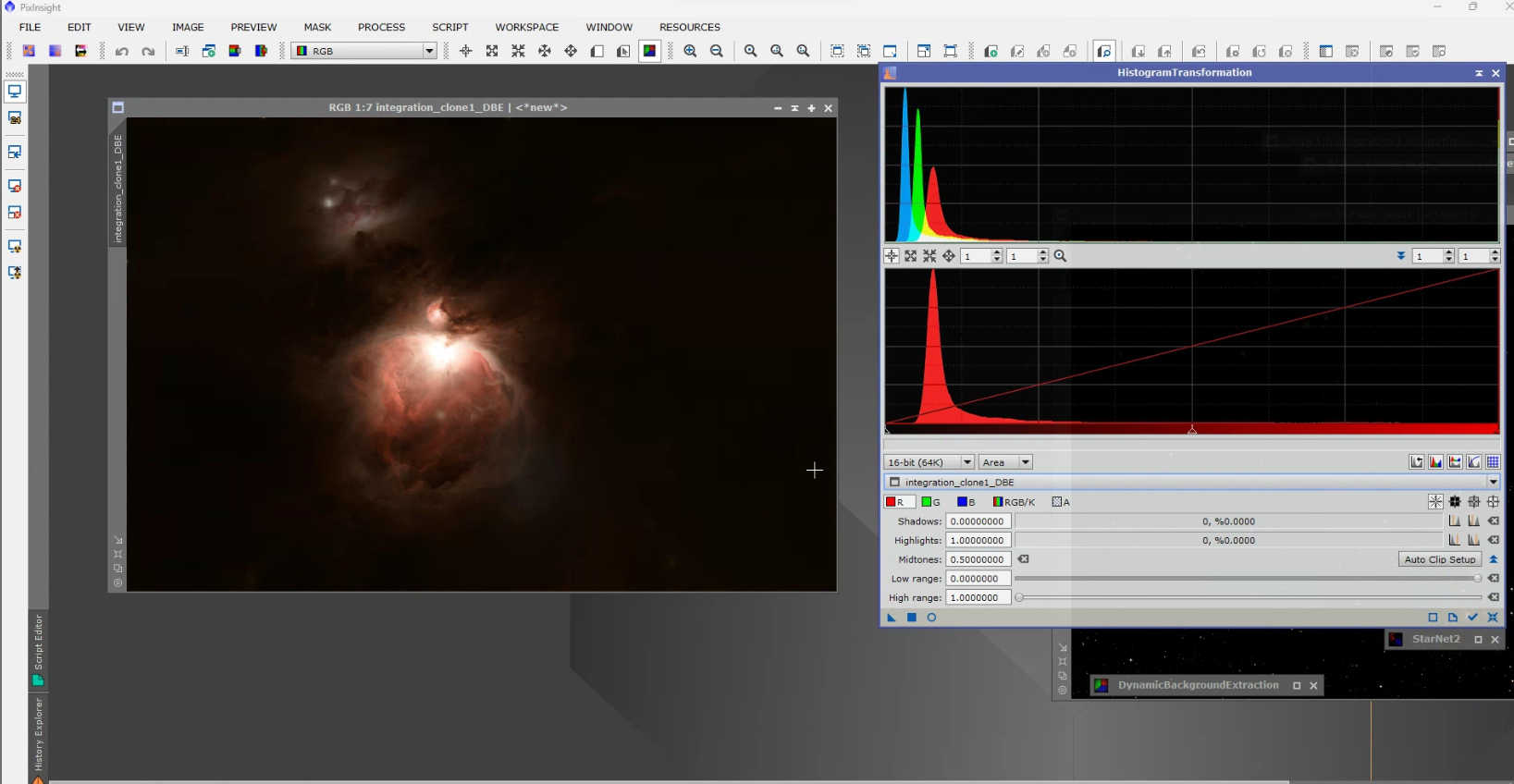Open the IMAGE menu
This screenshot has height=784, width=1514.
click(x=188, y=27)
